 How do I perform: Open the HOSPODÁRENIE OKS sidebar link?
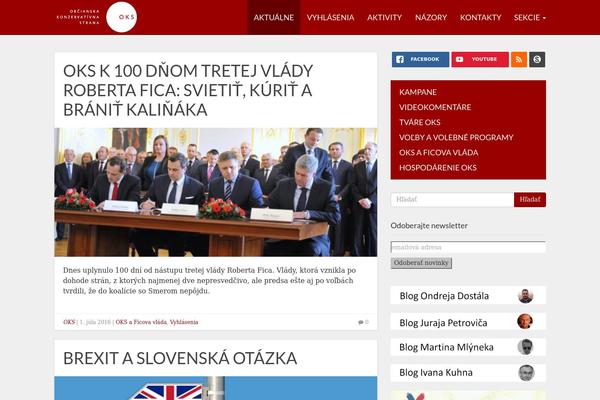point(438,168)
